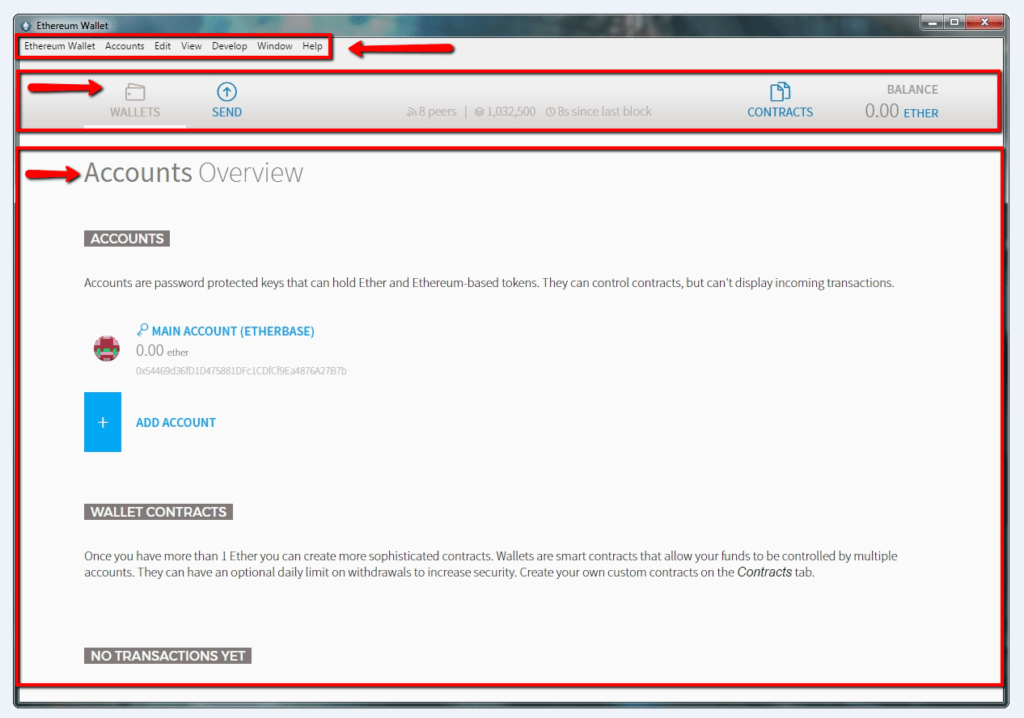Screen dimensions: 1024x718
Task: Open the Accounts menu
Action: (125, 46)
